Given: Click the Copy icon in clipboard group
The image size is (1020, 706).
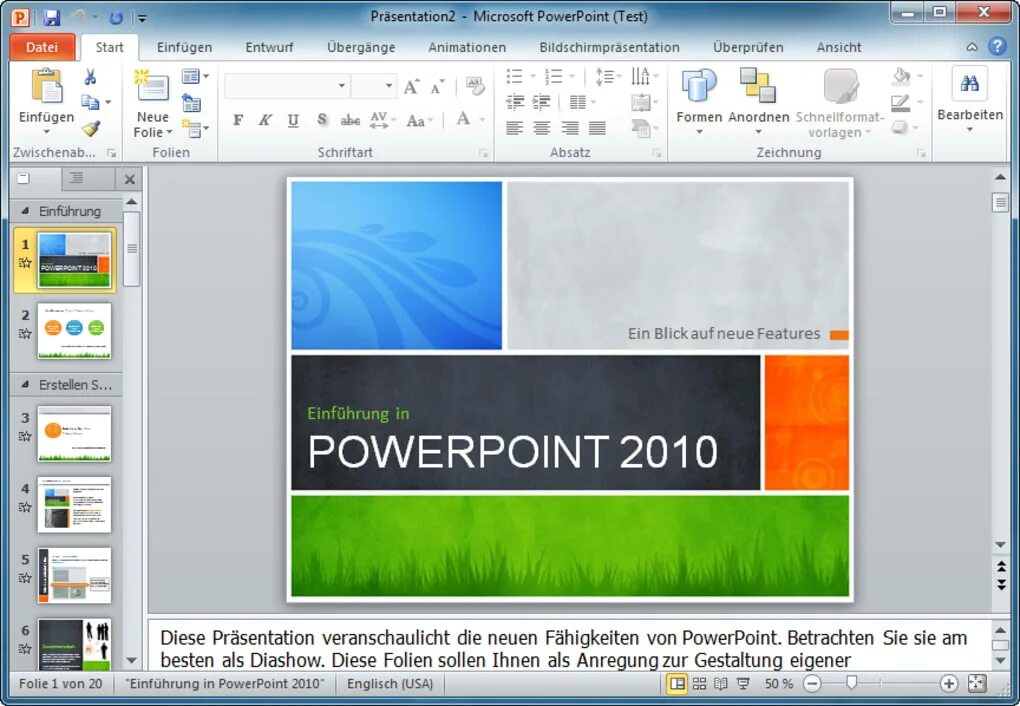Looking at the screenshot, I should 90,102.
